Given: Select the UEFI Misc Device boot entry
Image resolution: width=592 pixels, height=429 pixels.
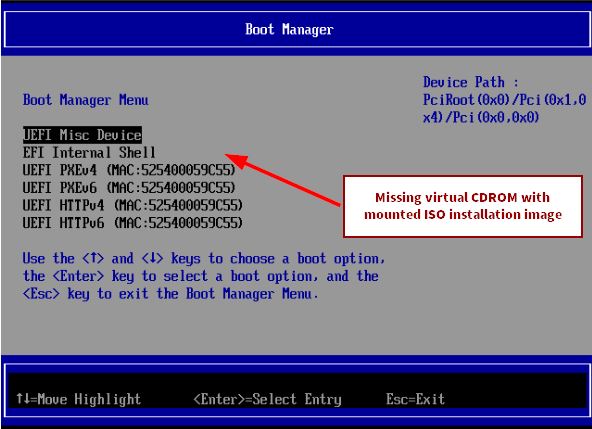Looking at the screenshot, I should tap(82, 135).
